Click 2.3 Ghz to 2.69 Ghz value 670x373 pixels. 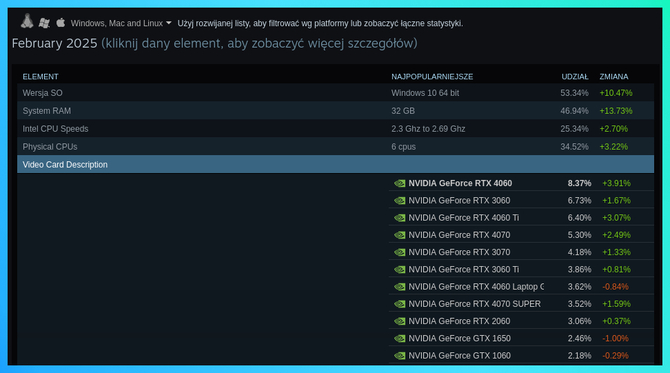click(428, 129)
